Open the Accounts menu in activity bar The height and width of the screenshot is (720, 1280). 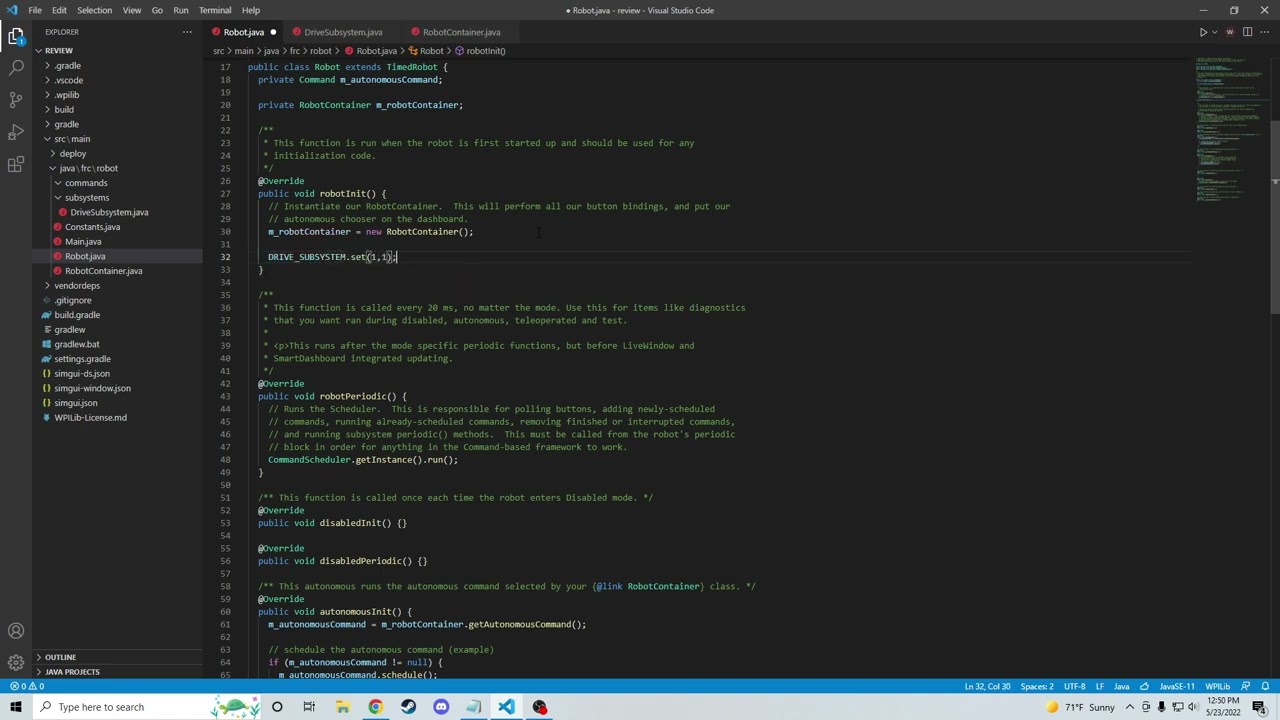click(x=16, y=631)
